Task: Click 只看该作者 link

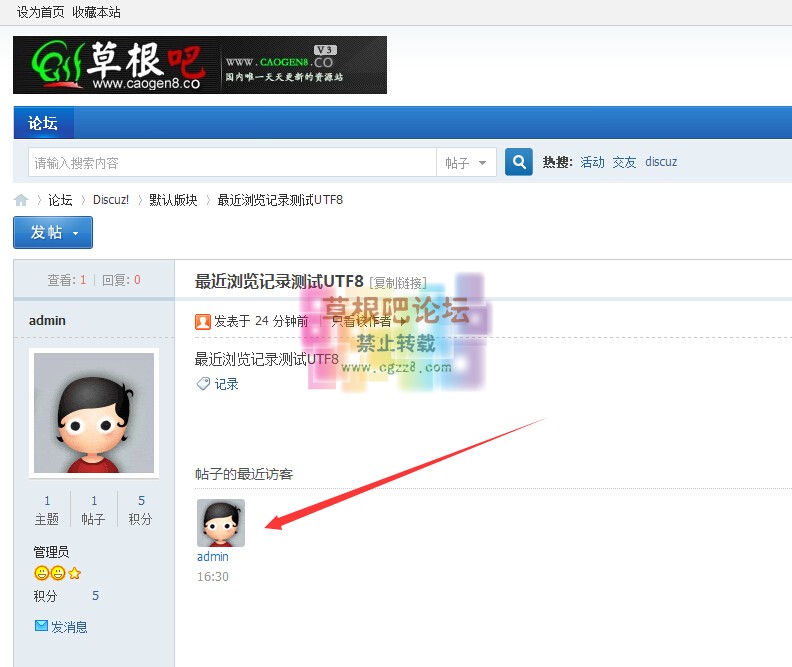Action: pos(361,321)
